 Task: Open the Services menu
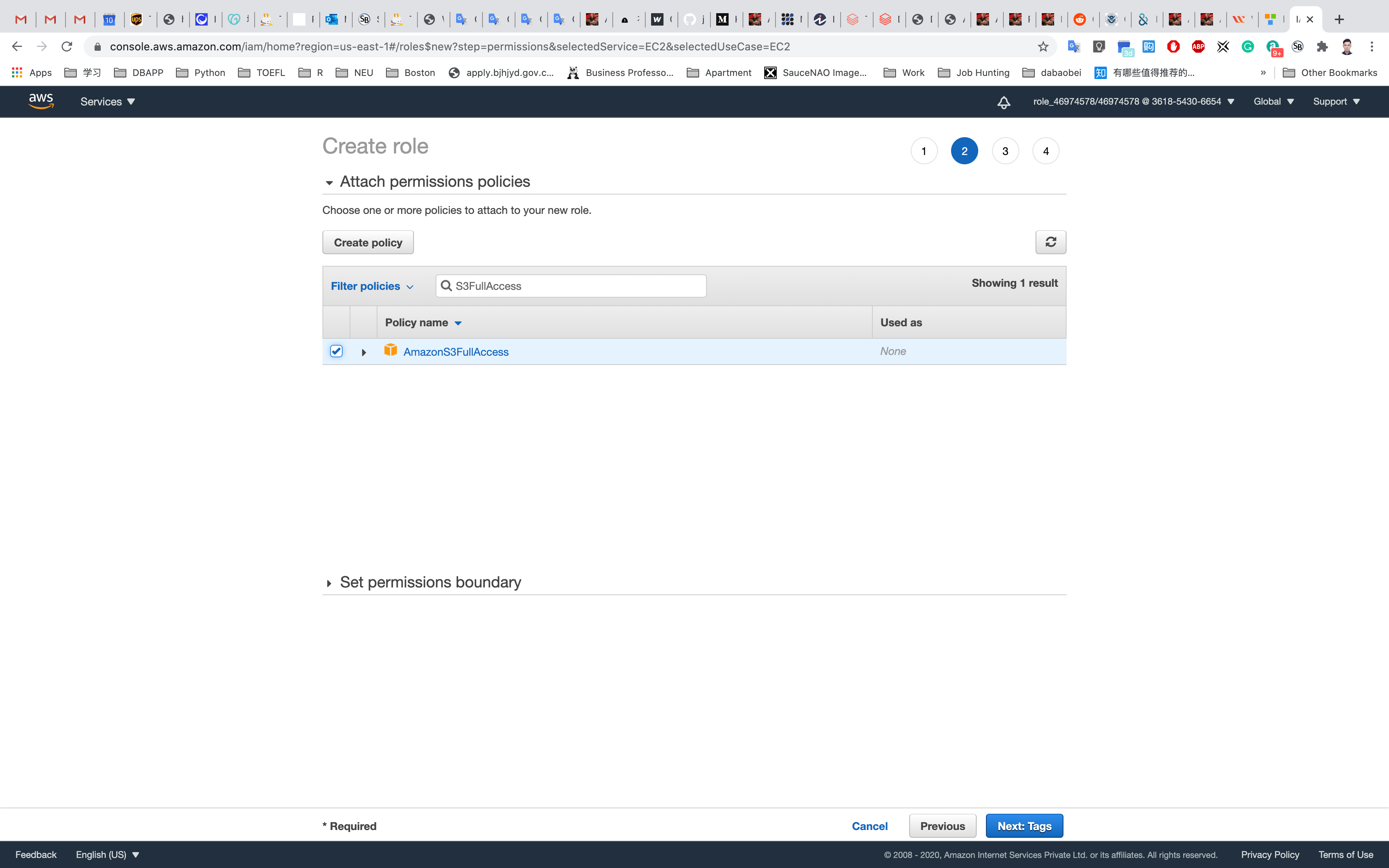click(107, 102)
